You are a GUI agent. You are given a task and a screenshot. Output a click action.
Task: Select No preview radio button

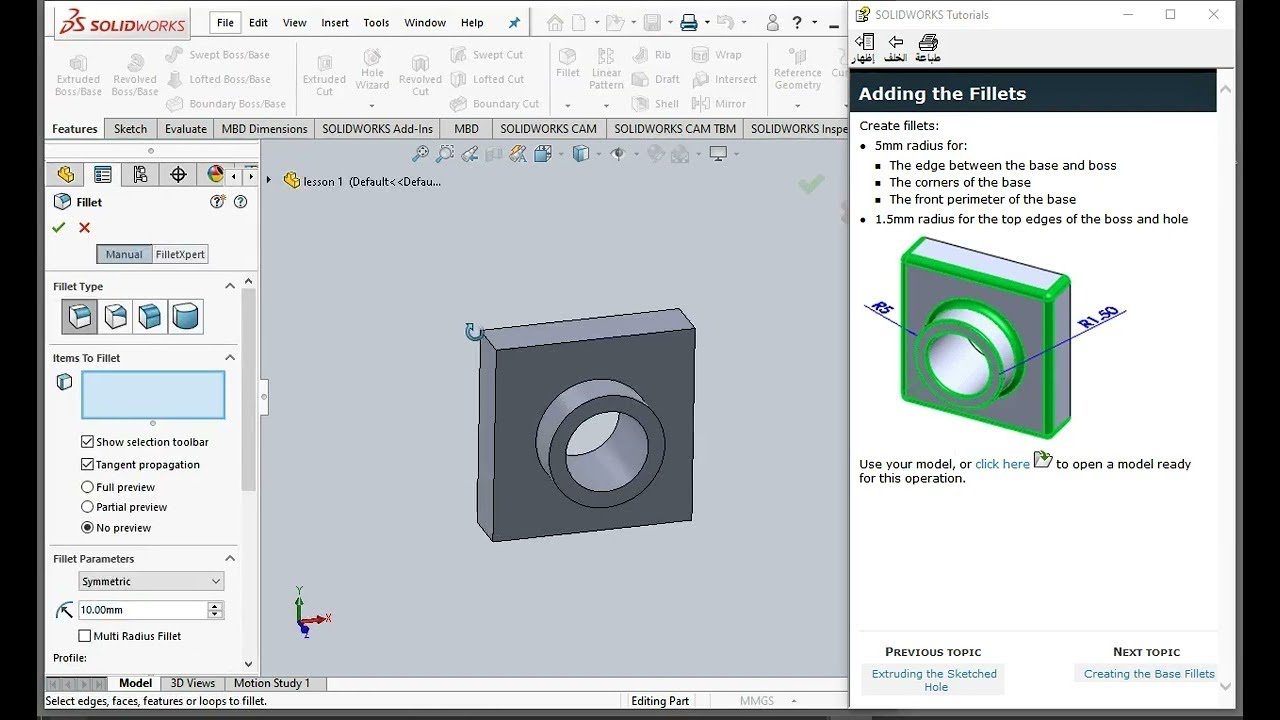[x=87, y=528]
